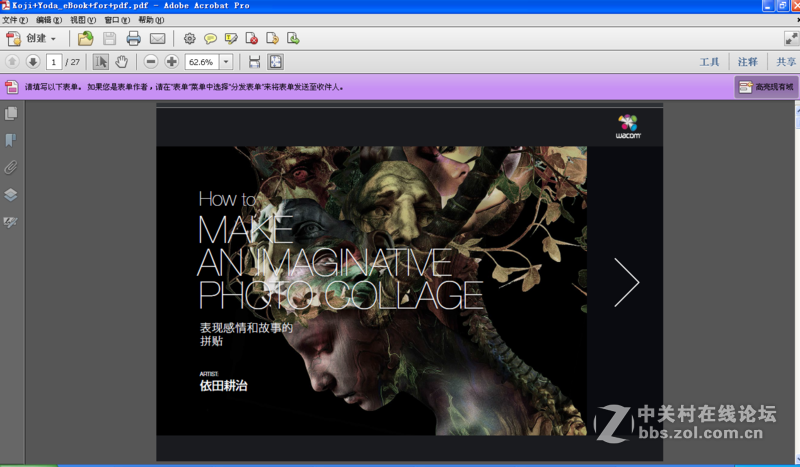Open 窗口 menu
Image resolution: width=800 pixels, height=467 pixels.
117,20
